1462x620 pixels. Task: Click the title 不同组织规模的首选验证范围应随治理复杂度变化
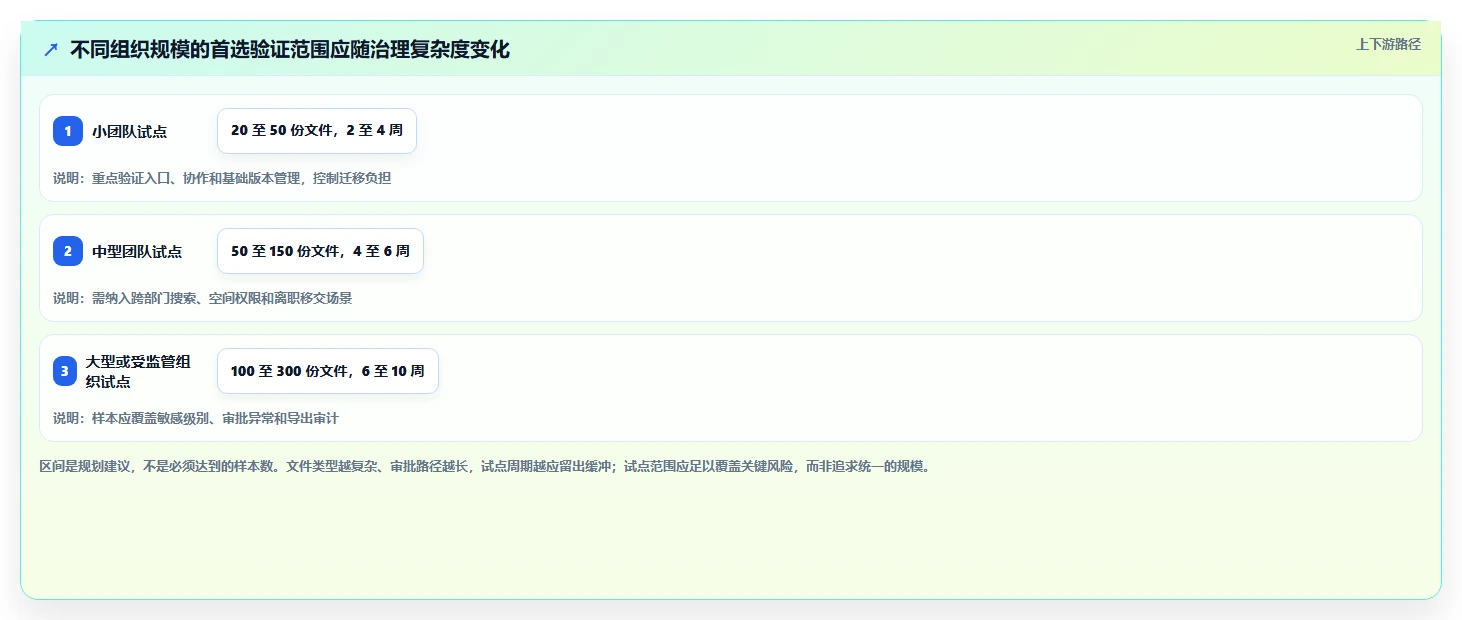290,49
